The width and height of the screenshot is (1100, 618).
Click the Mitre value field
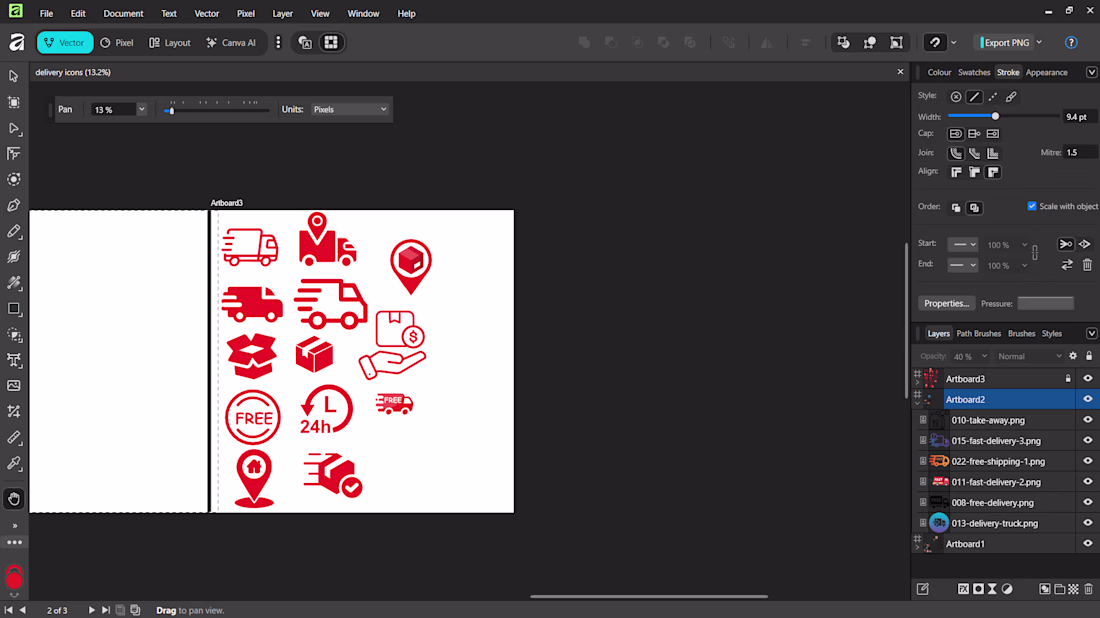click(1080, 153)
